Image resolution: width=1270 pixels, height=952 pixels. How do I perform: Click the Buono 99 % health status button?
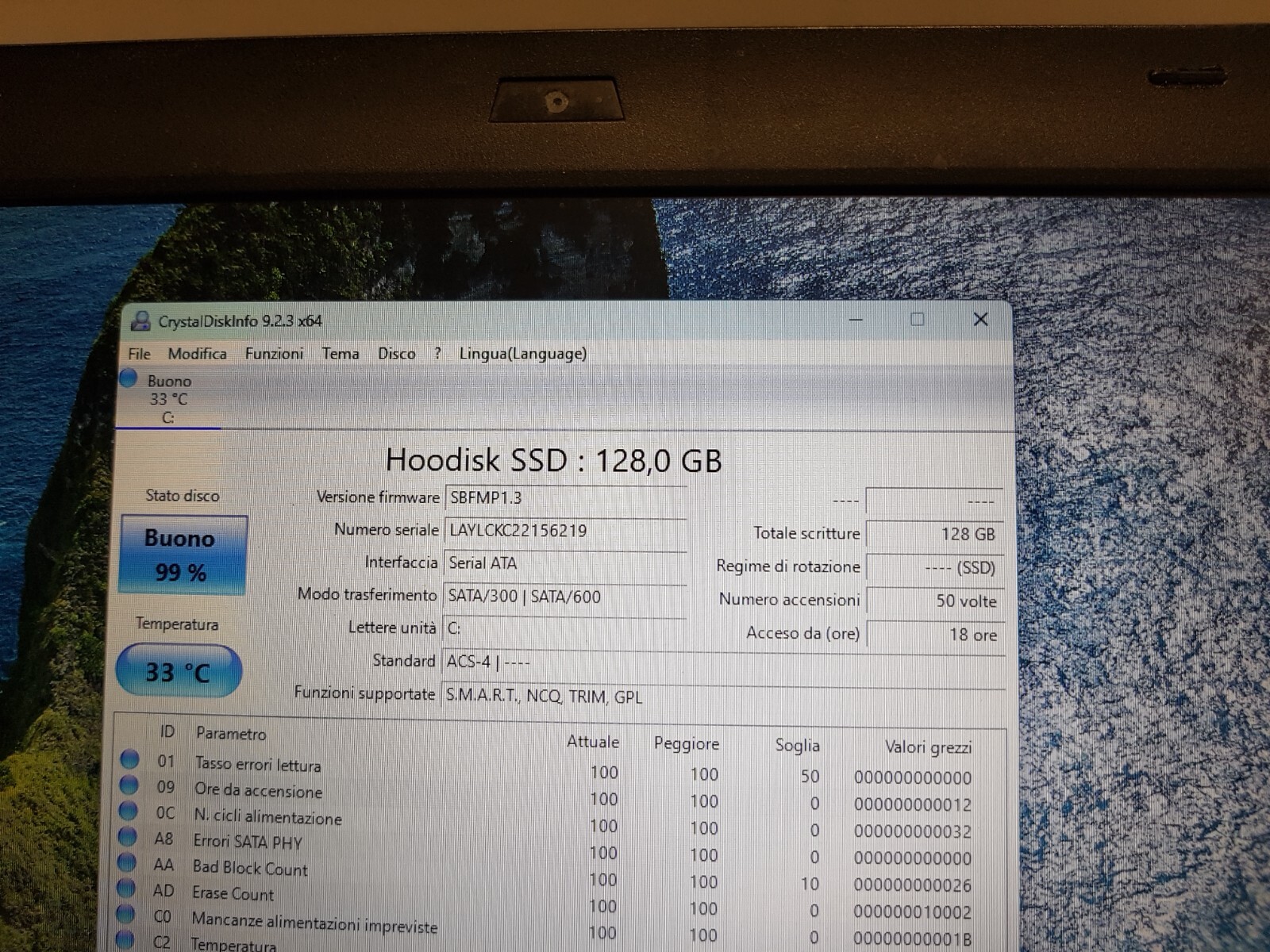pos(182,555)
